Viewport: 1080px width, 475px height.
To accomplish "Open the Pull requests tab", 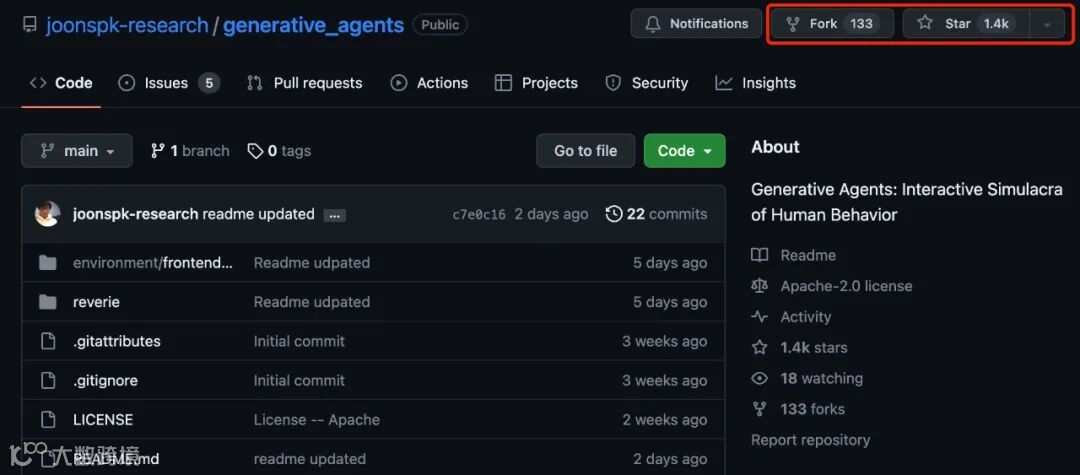I will tap(304, 83).
